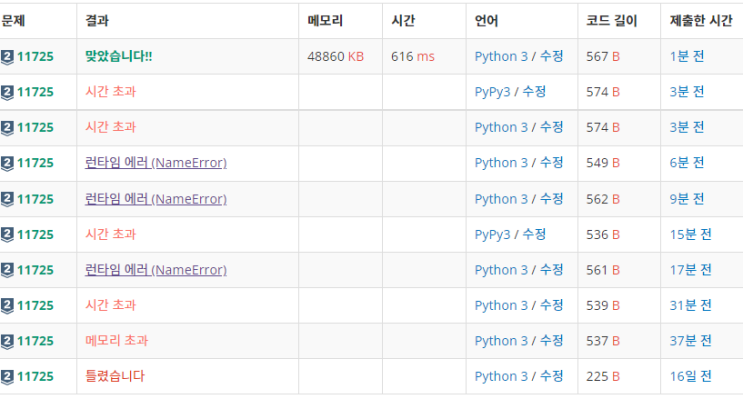The image size is (743, 399).
Task: Click the 37분 전 submission time
Action: coord(690,341)
